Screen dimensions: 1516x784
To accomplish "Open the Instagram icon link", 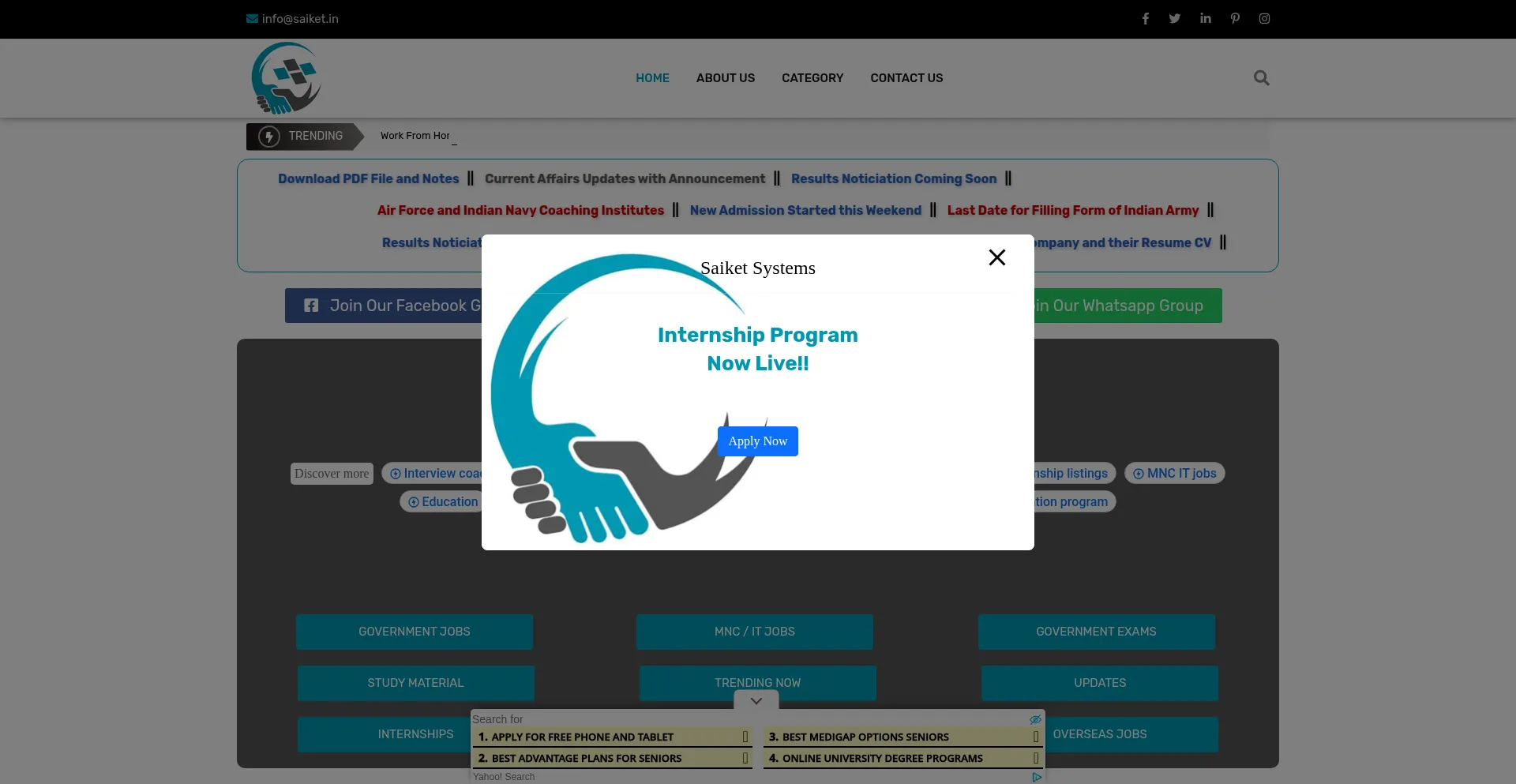I will tap(1264, 19).
